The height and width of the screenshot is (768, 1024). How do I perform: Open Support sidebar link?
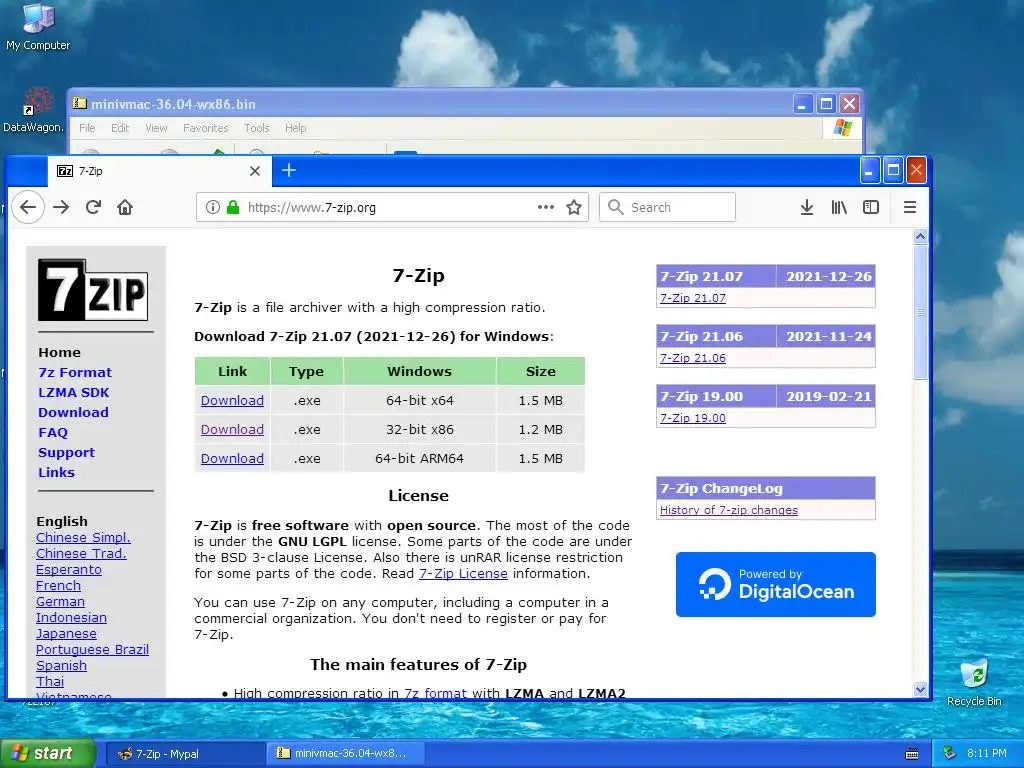[x=66, y=453]
